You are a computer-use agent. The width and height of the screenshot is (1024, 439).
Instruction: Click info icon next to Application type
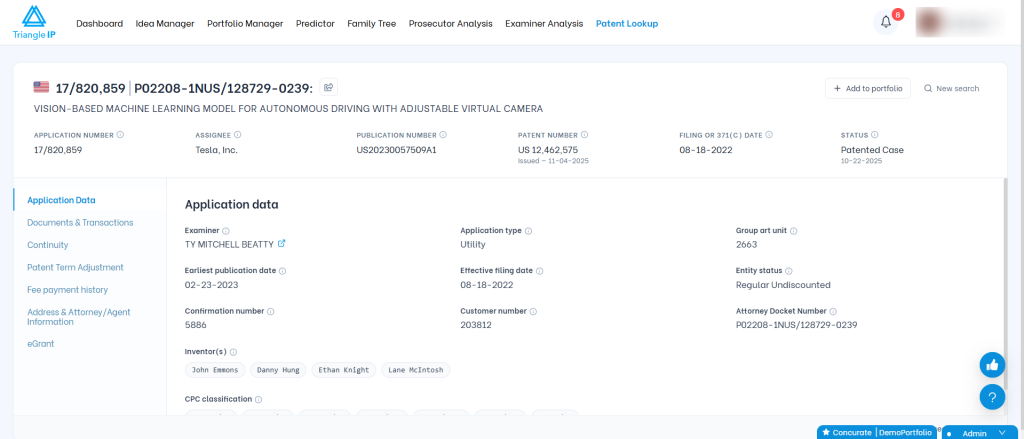528,231
